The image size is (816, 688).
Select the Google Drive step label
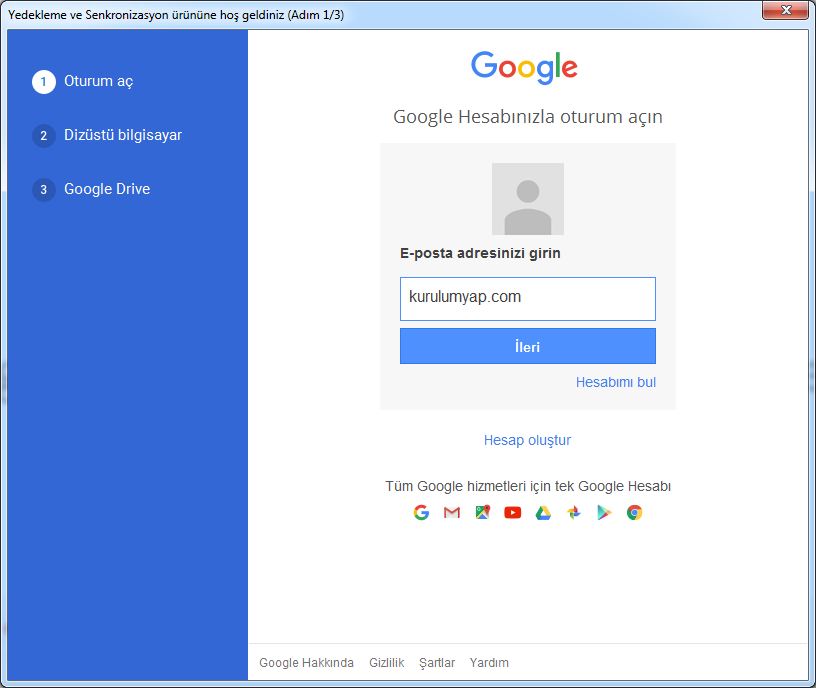pyautogui.click(x=107, y=188)
